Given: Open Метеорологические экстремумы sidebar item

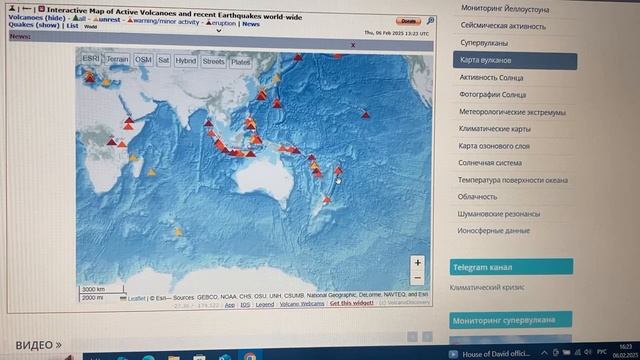Looking at the screenshot, I should coord(512,112).
